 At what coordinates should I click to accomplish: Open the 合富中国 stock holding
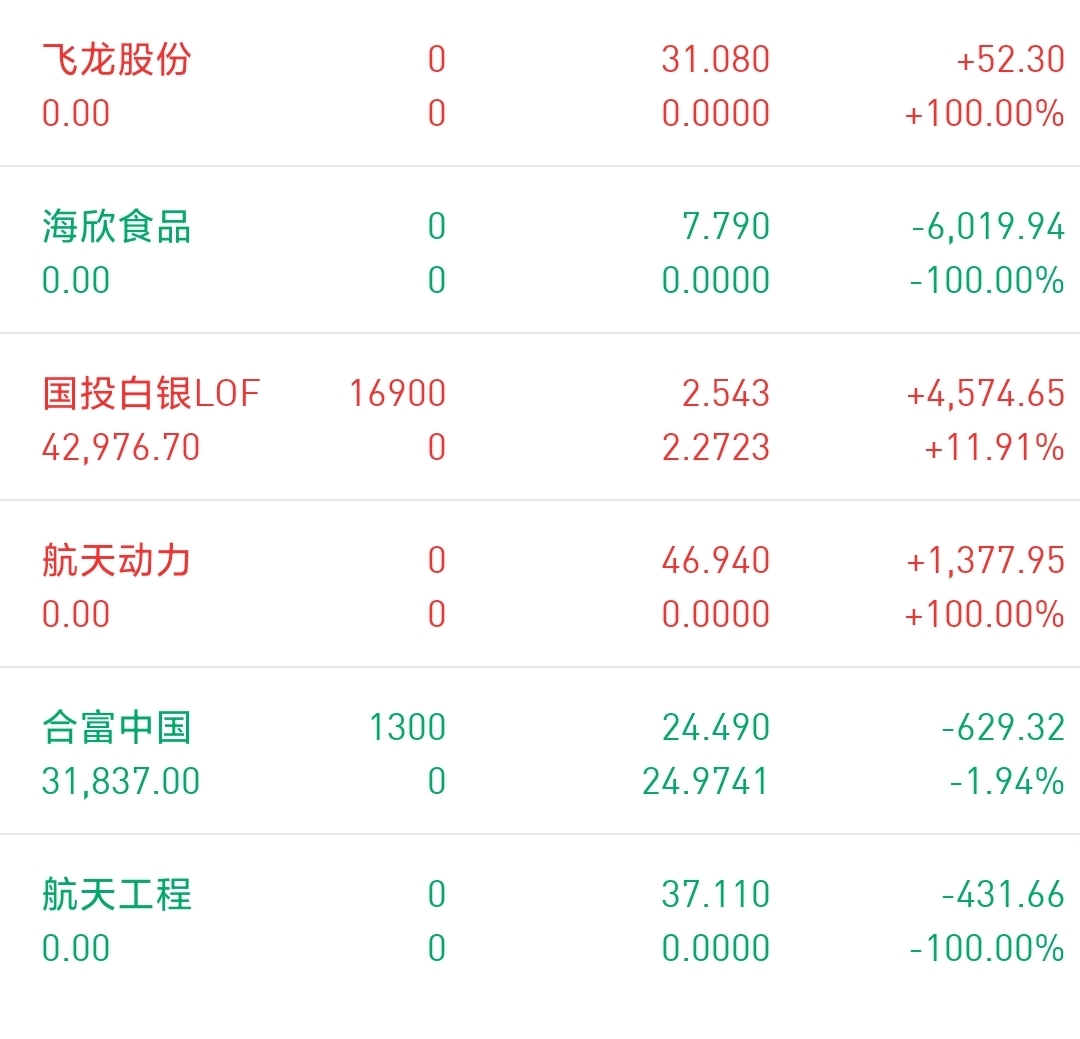(x=540, y=752)
